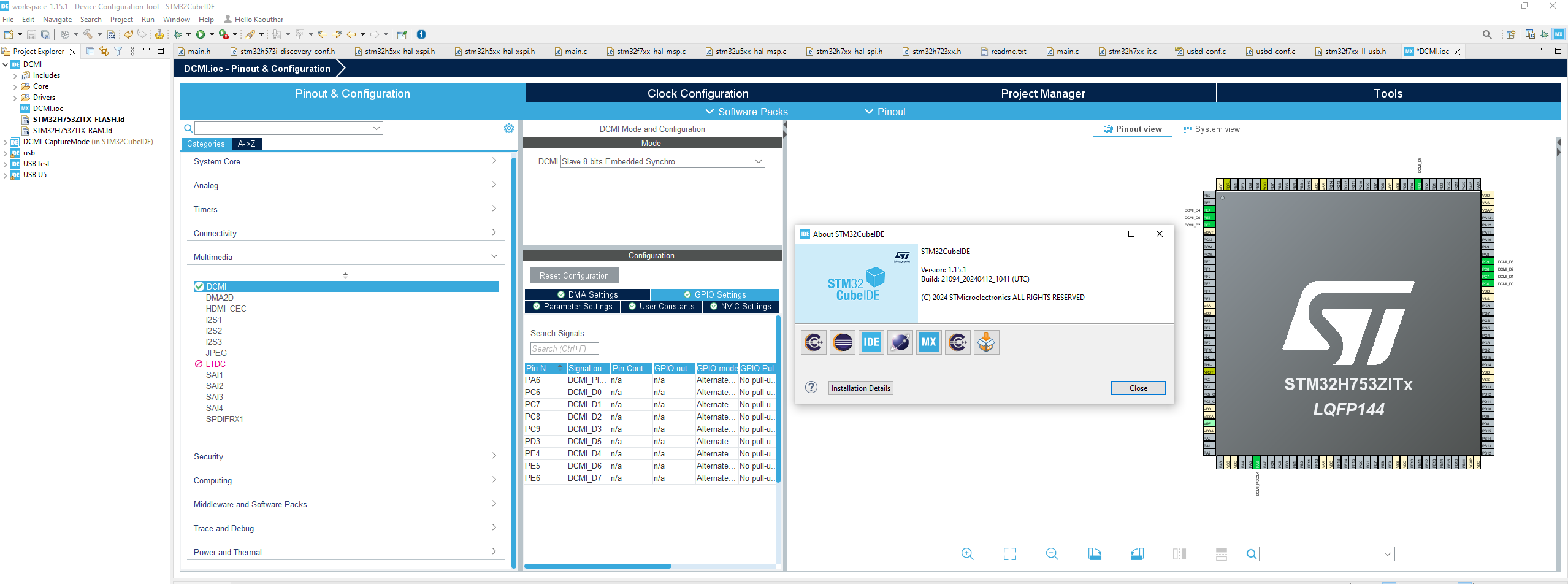Expand the System Core category
Image resolution: width=1568 pixels, height=584 pixels.
(346, 161)
